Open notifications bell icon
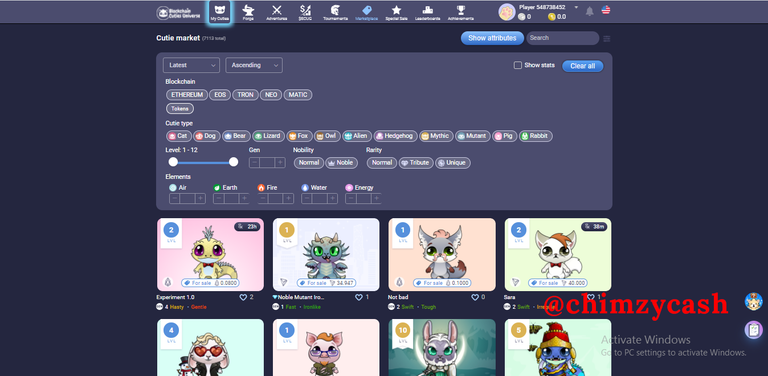Image resolution: width=768 pixels, height=376 pixels. [590, 11]
